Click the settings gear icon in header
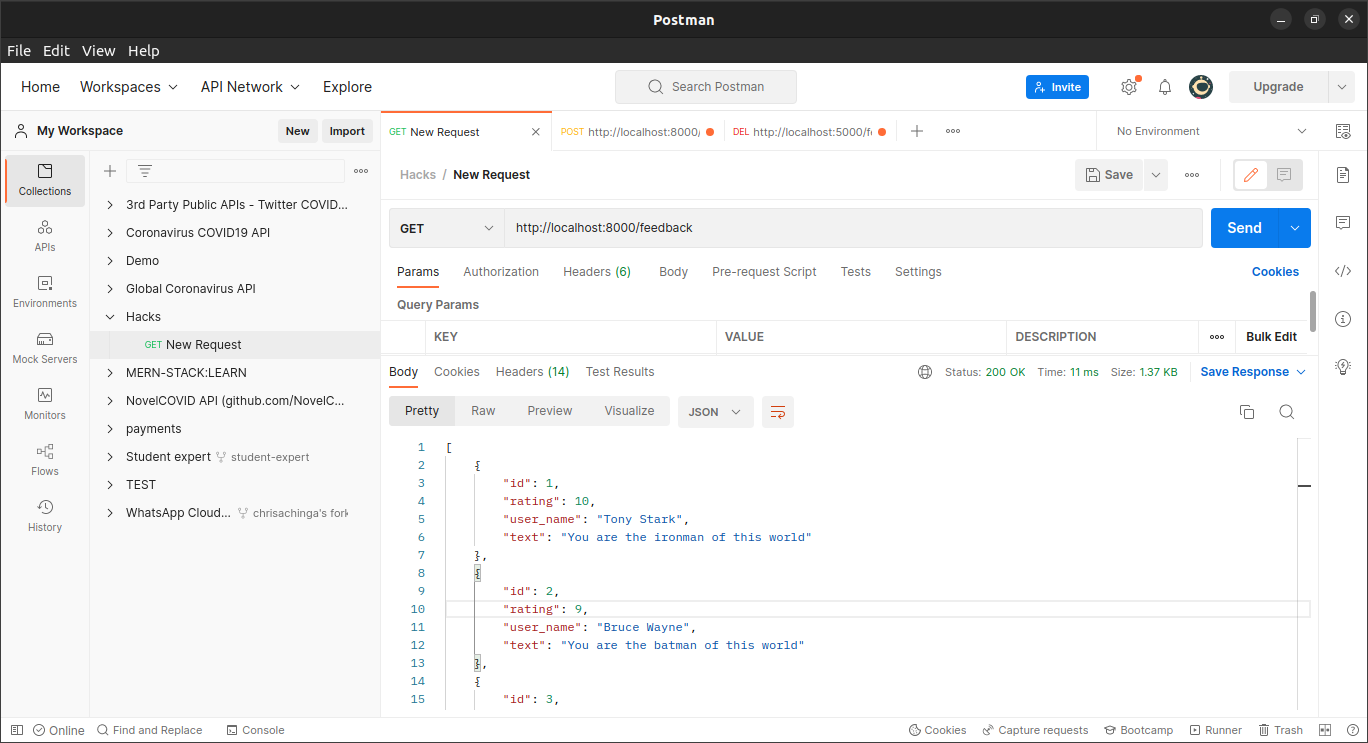The width and height of the screenshot is (1368, 743). coord(1129,87)
